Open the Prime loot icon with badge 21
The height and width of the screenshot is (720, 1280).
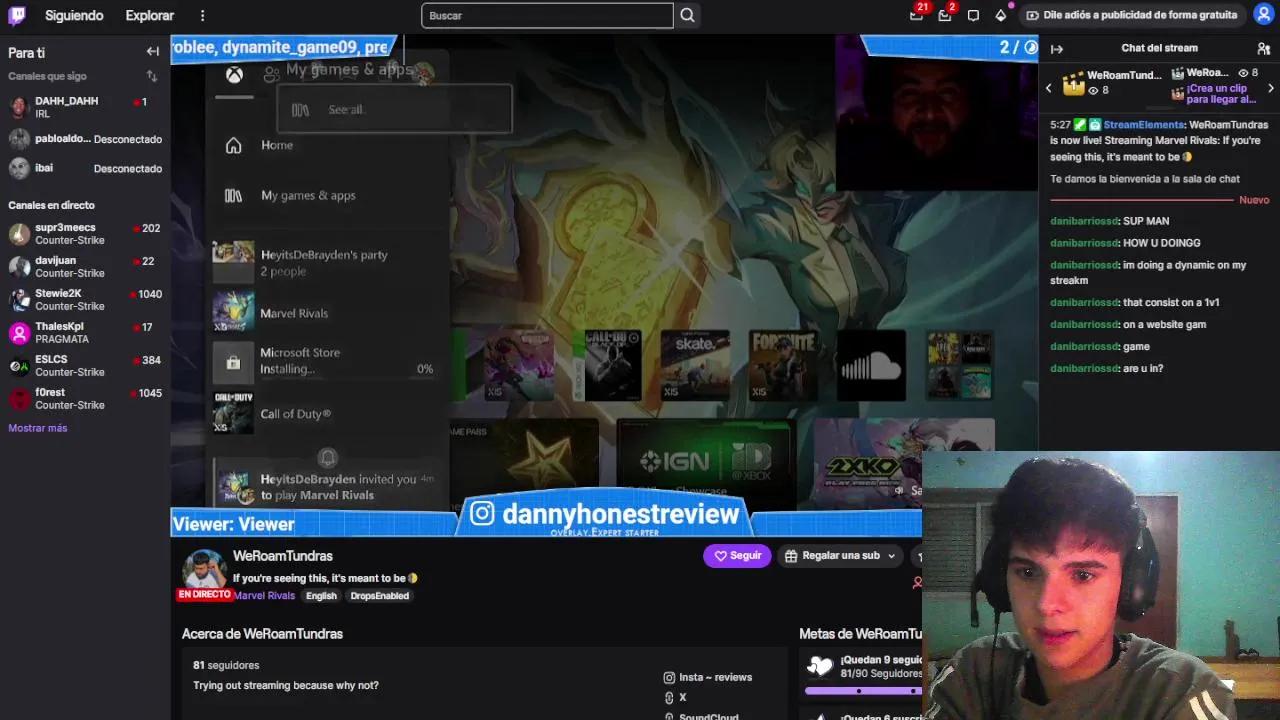point(916,15)
